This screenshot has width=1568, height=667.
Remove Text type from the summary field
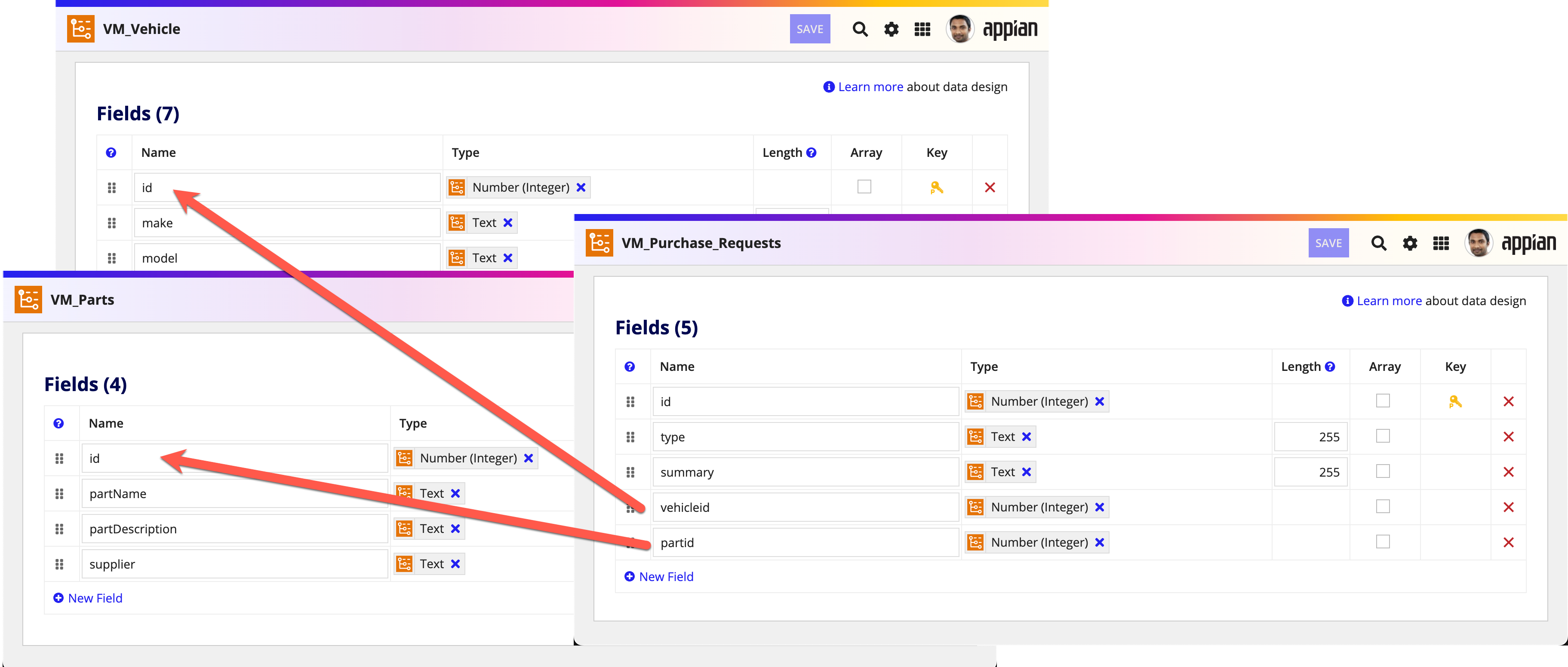point(1026,472)
